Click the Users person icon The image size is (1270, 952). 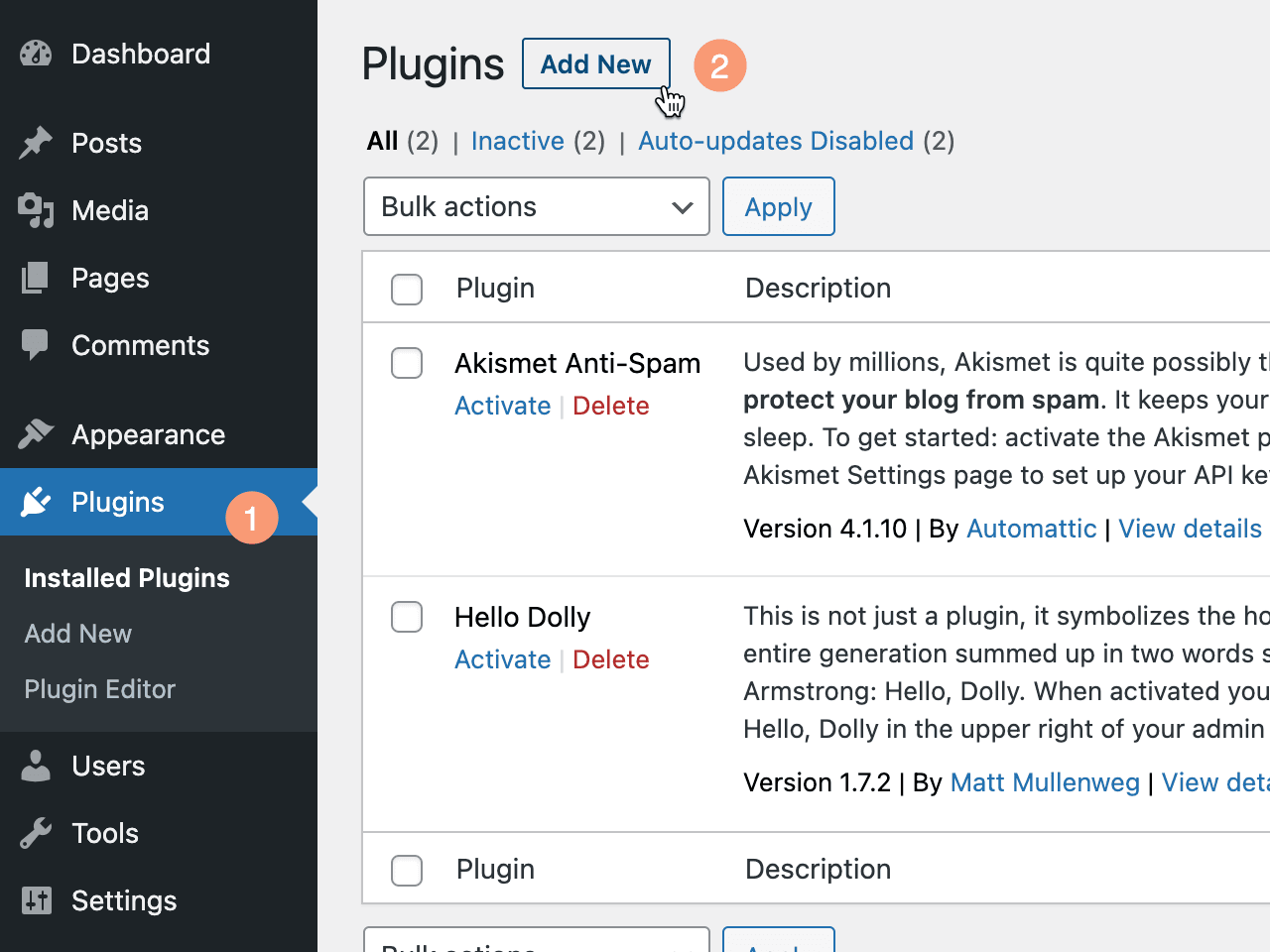(36, 766)
